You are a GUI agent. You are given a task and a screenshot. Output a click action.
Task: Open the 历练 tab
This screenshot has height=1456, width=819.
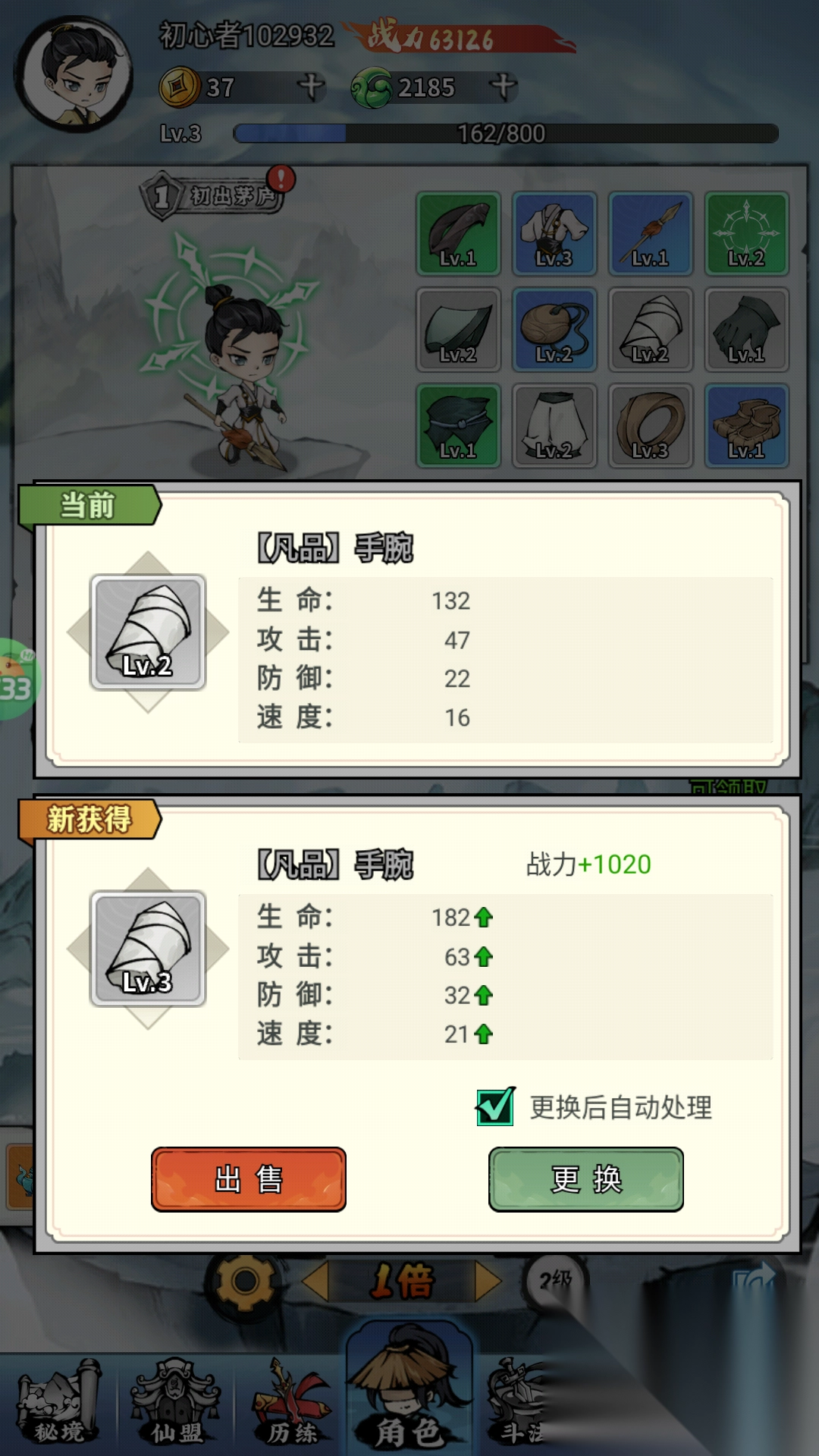293,1403
